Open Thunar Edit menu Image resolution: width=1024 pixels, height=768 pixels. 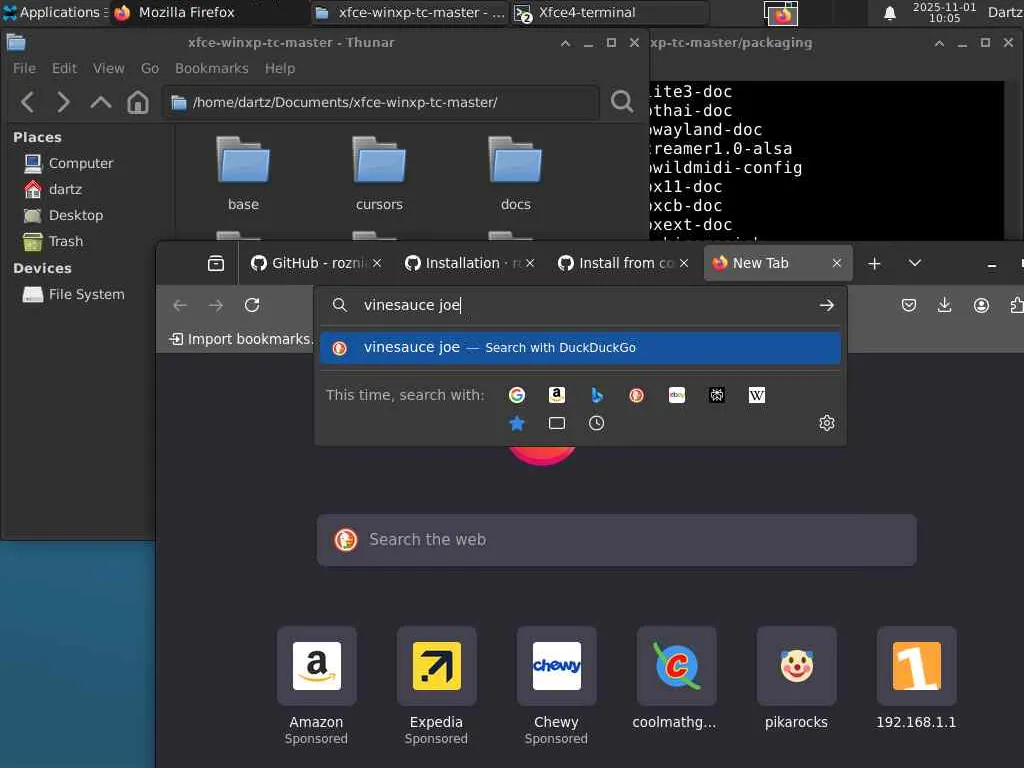click(64, 68)
